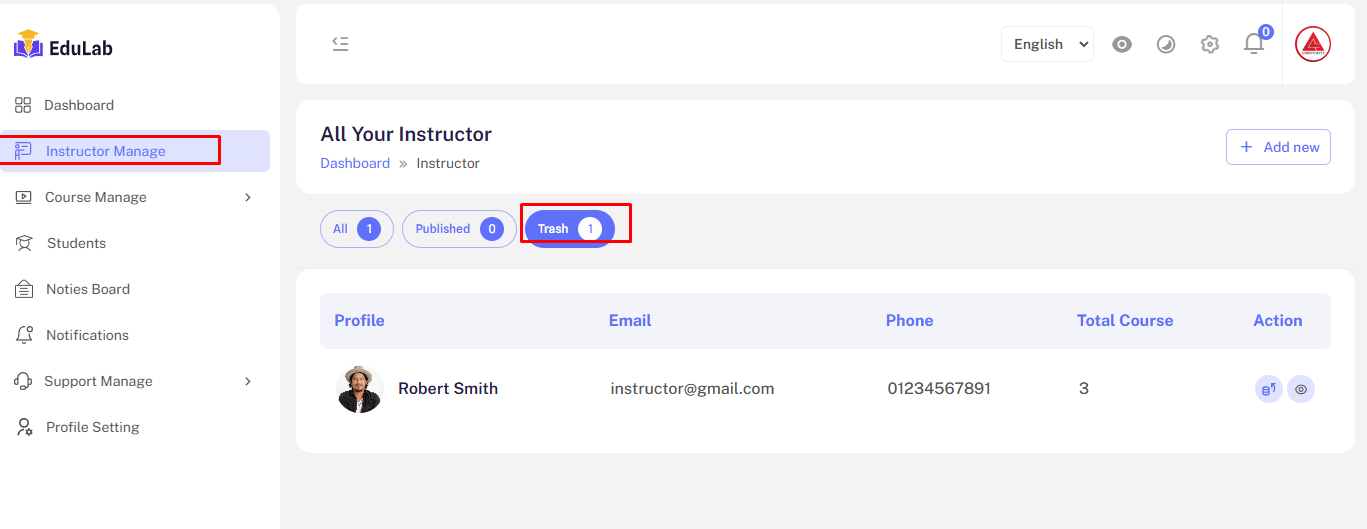The image size is (1367, 529).
Task: Click the Add new button
Action: click(1278, 147)
